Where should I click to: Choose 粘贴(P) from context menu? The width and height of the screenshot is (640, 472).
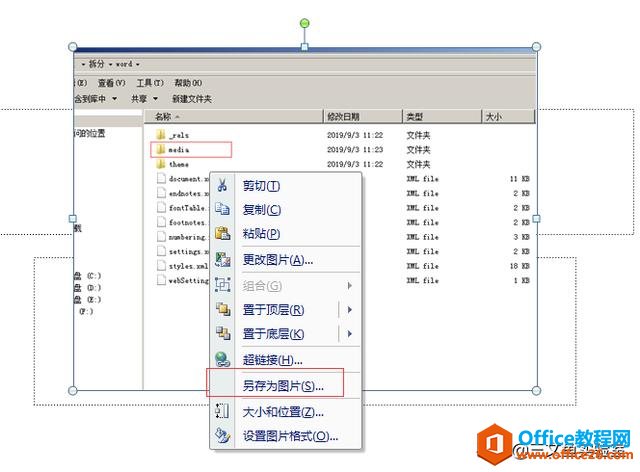click(261, 234)
